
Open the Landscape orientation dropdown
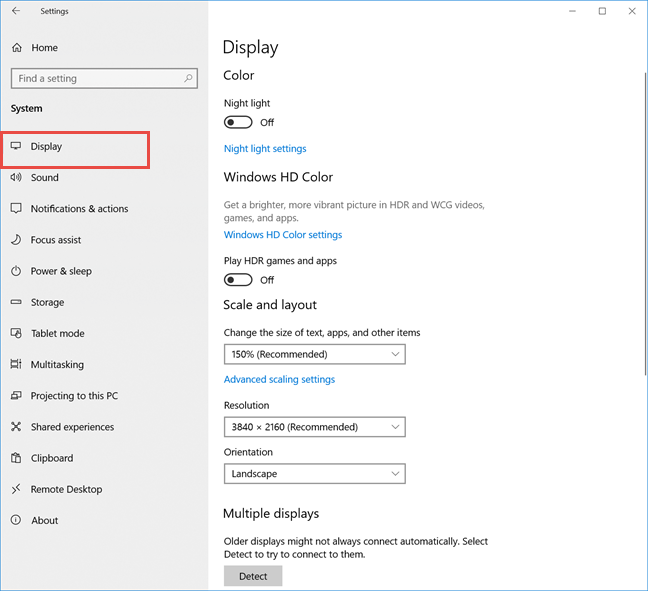[x=314, y=474]
